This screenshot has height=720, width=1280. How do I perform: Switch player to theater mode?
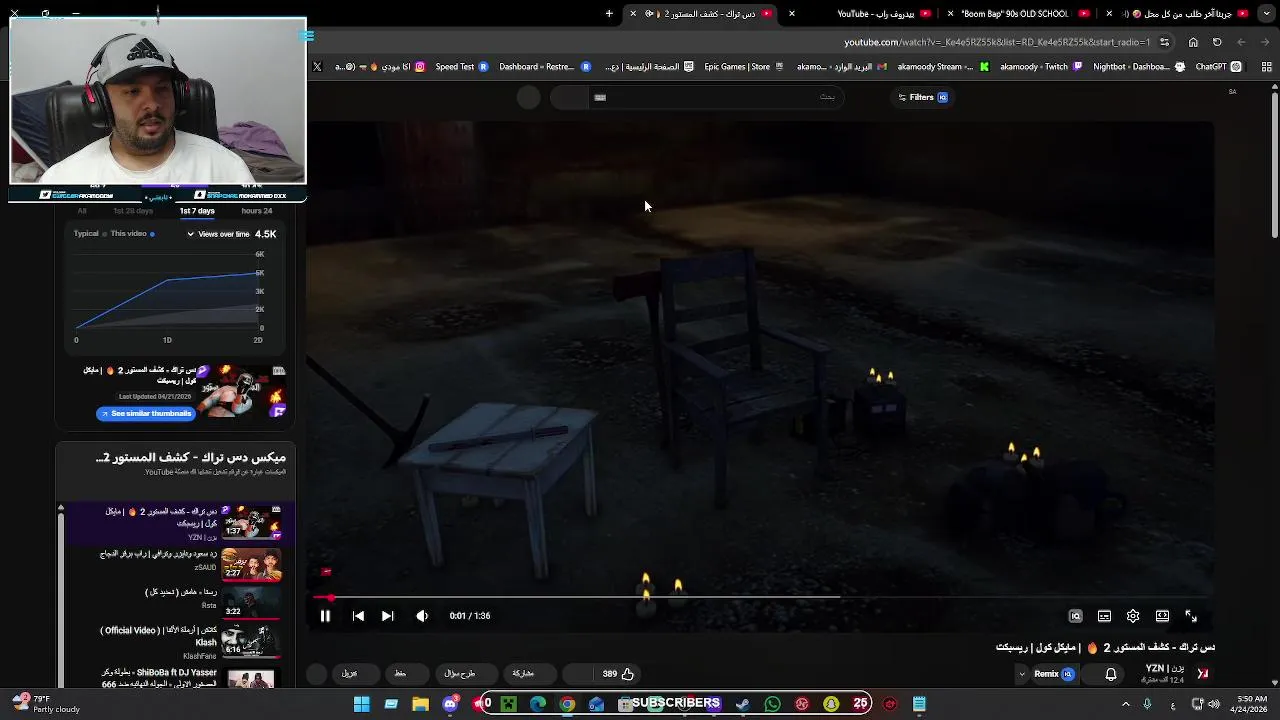1162,616
